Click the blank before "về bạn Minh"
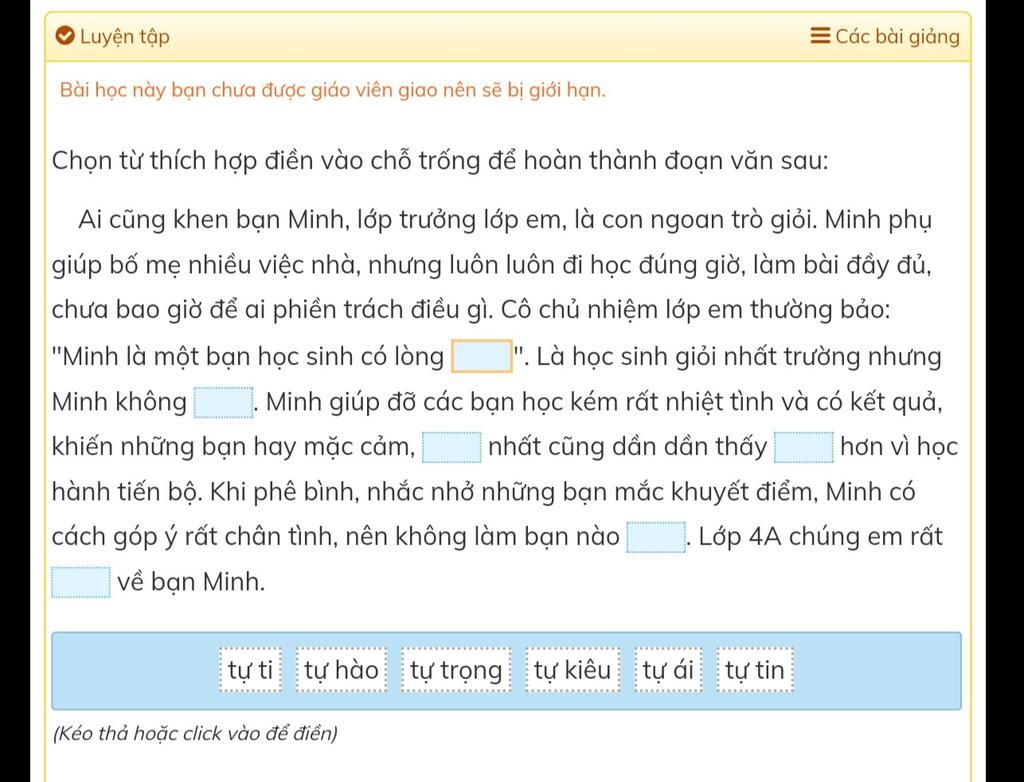Viewport: 1024px width, 782px height. (81, 583)
